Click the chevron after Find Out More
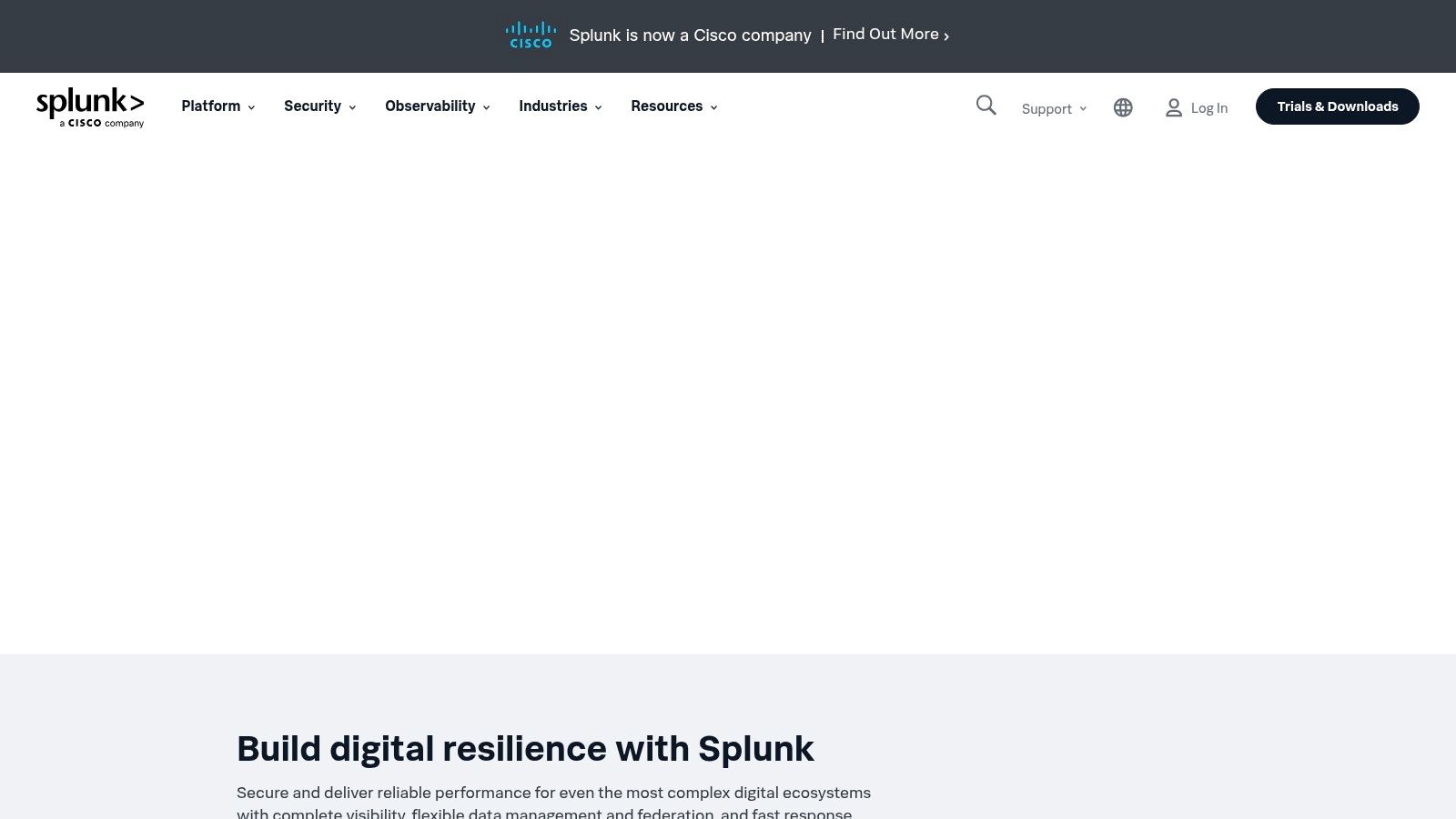Image resolution: width=1456 pixels, height=819 pixels. pos(946,35)
